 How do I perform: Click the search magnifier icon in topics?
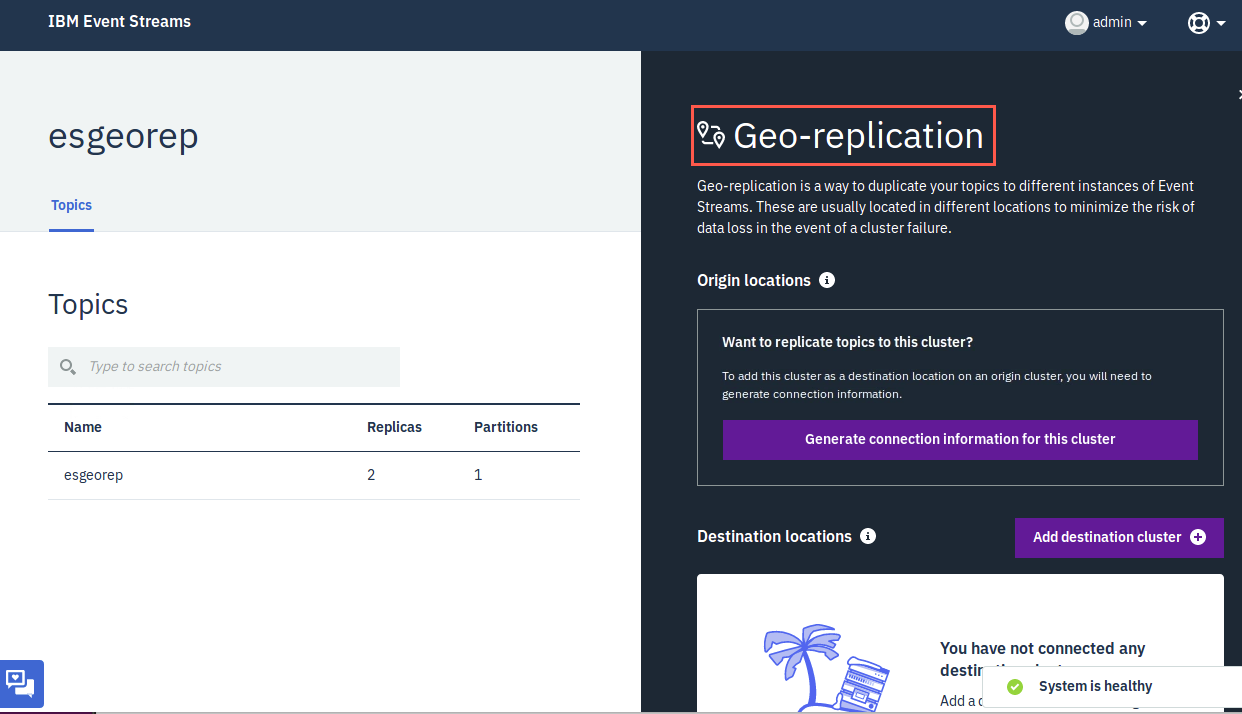[x=68, y=367]
